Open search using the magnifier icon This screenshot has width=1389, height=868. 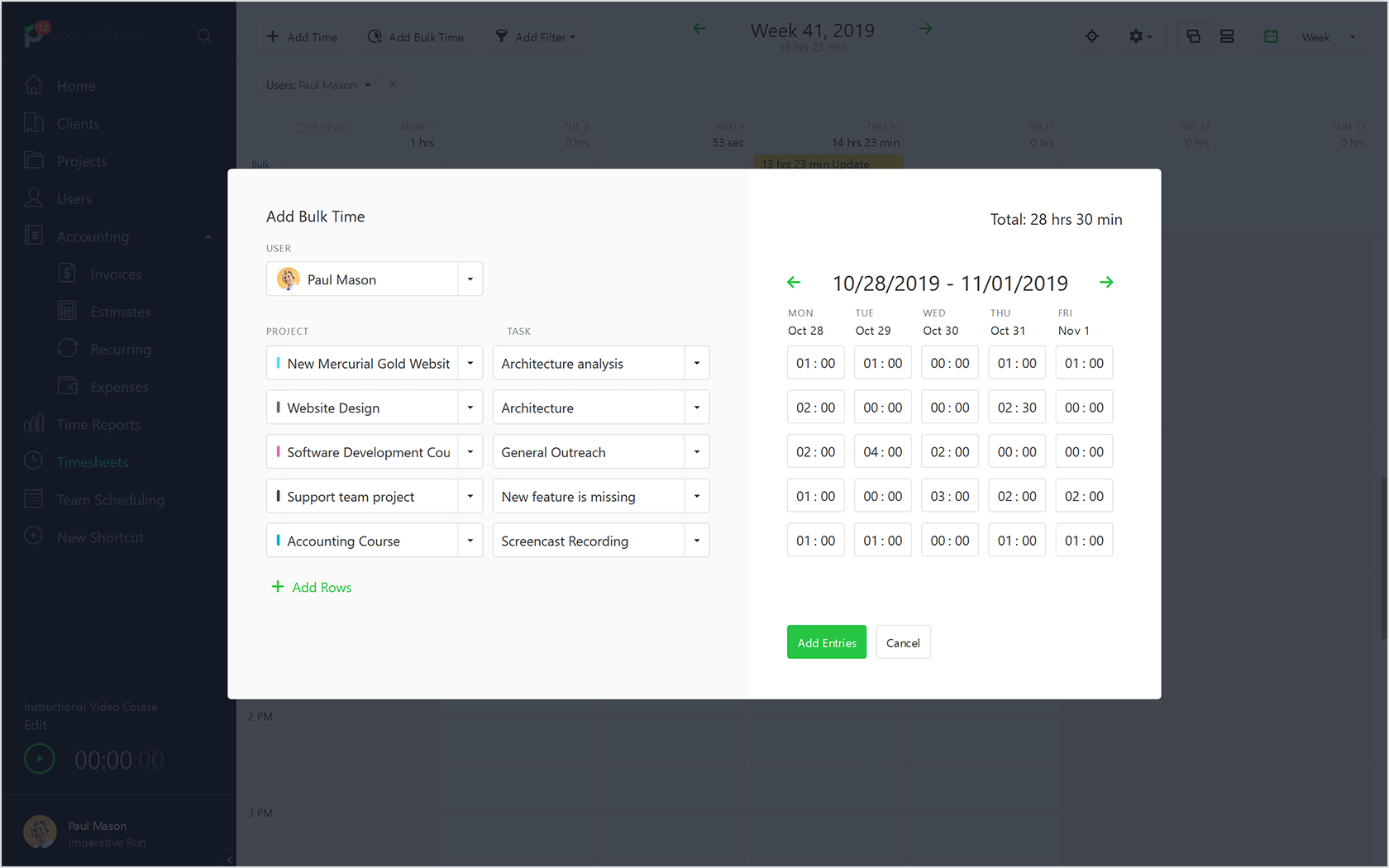point(203,36)
